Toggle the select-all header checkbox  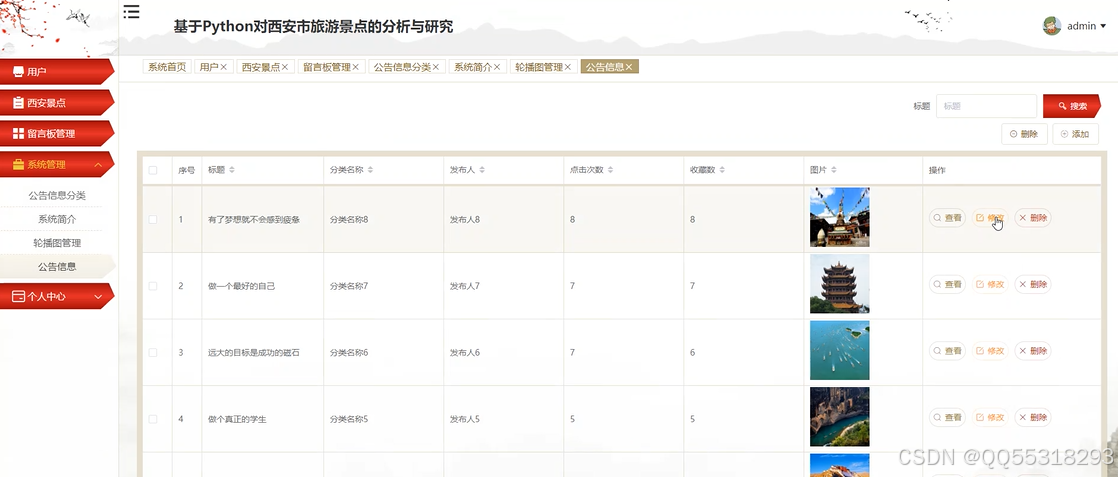click(153, 170)
